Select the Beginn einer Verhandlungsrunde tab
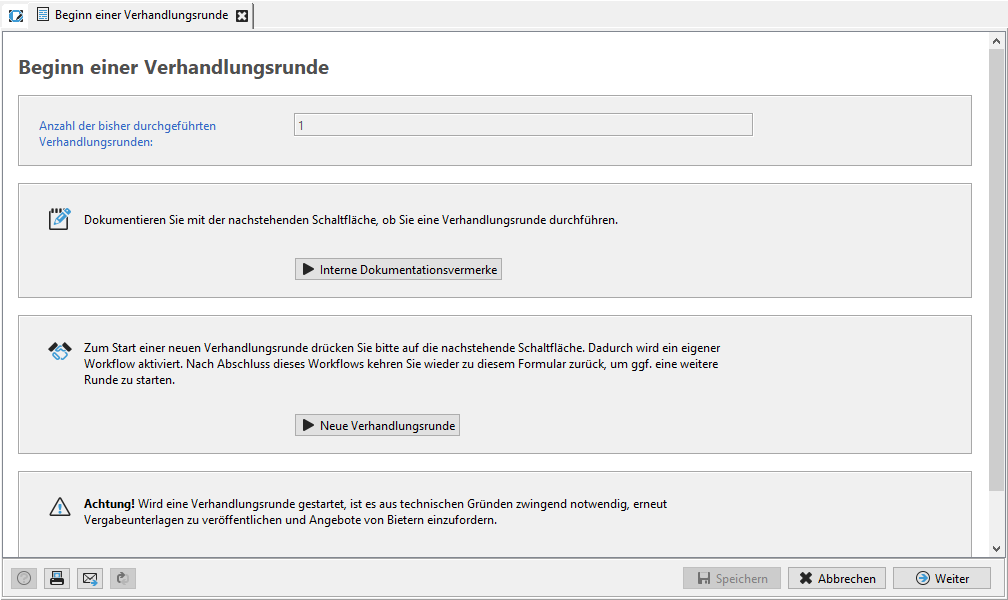1008x600 pixels. click(x=140, y=16)
